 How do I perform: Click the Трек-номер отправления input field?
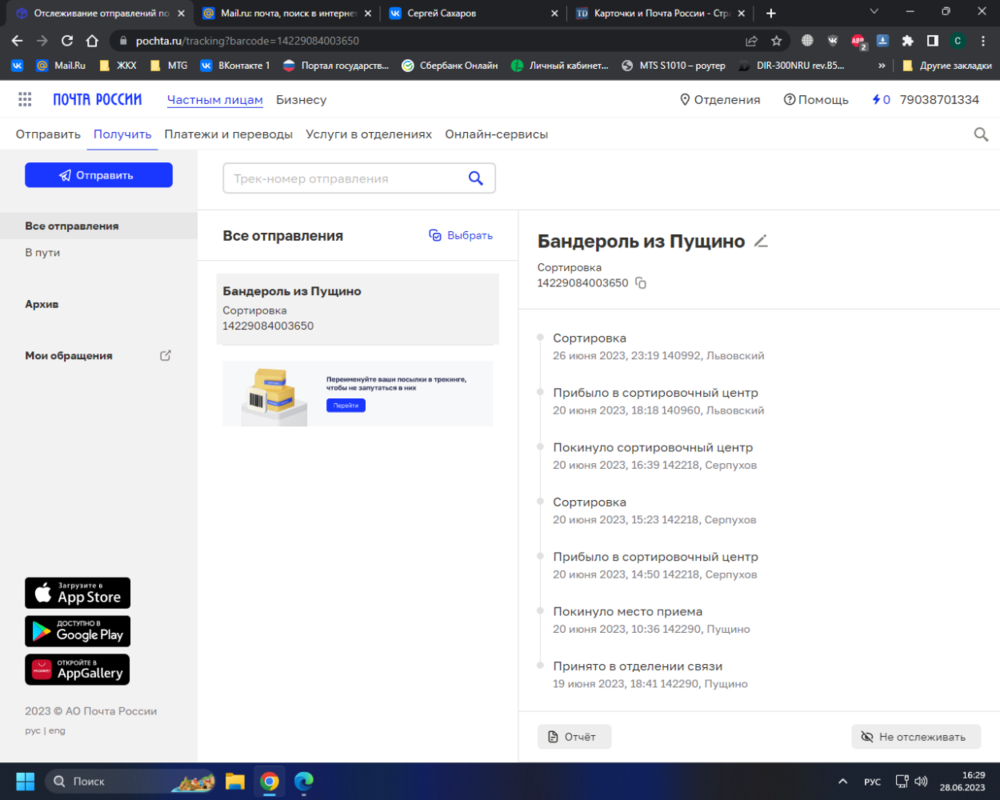click(343, 178)
